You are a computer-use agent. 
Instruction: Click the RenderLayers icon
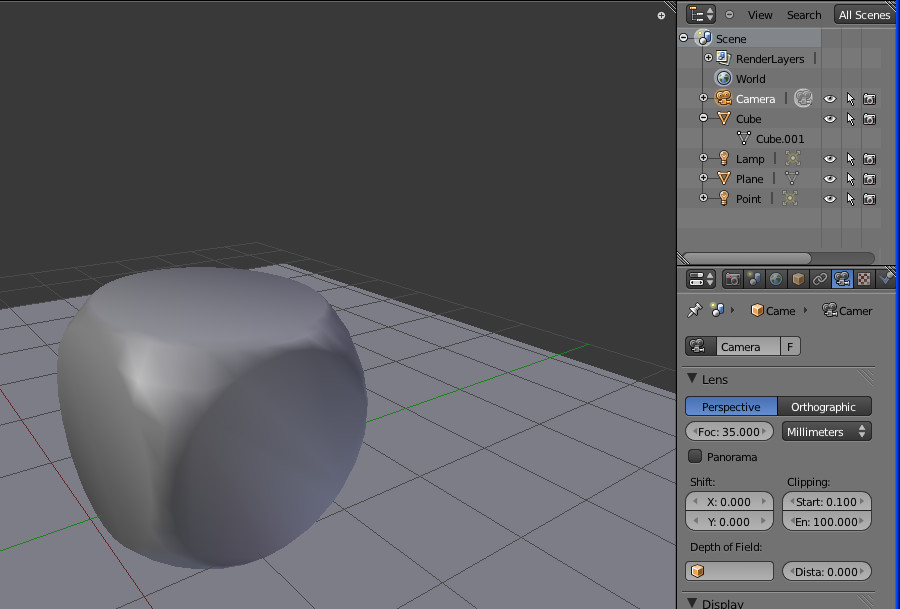pyautogui.click(x=723, y=58)
